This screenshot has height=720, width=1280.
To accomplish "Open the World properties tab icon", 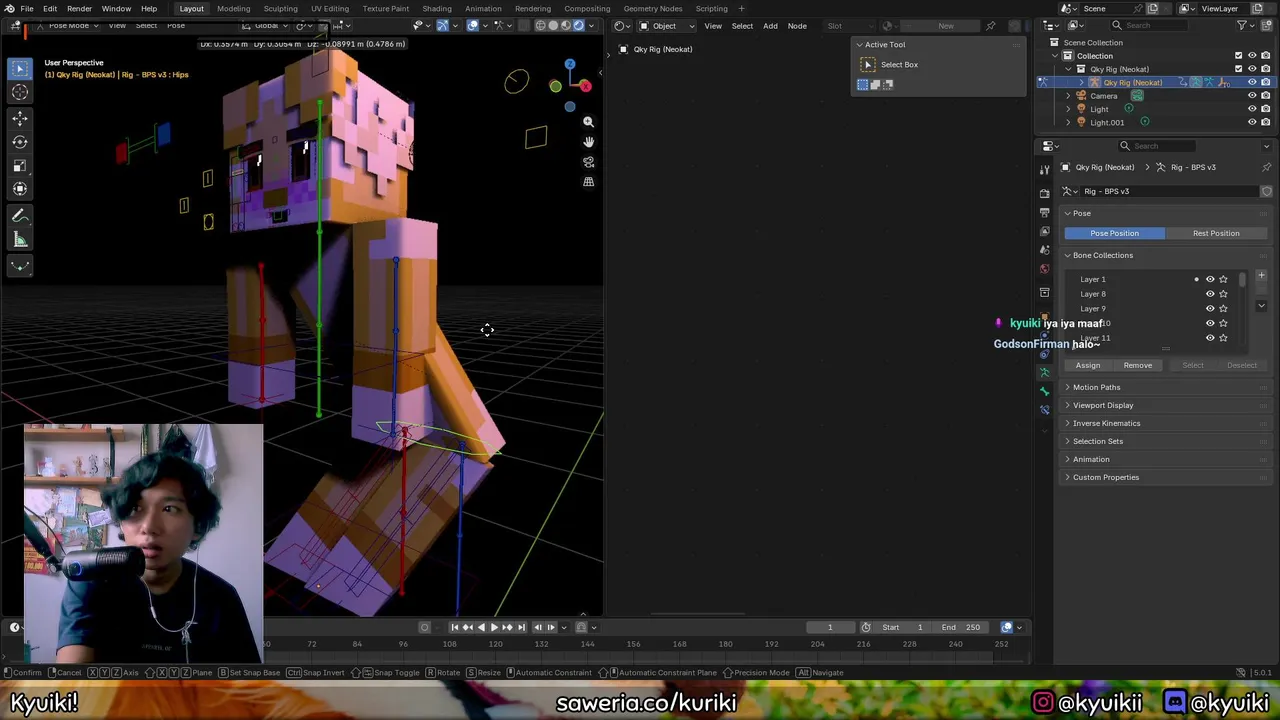I will pos(1045,269).
